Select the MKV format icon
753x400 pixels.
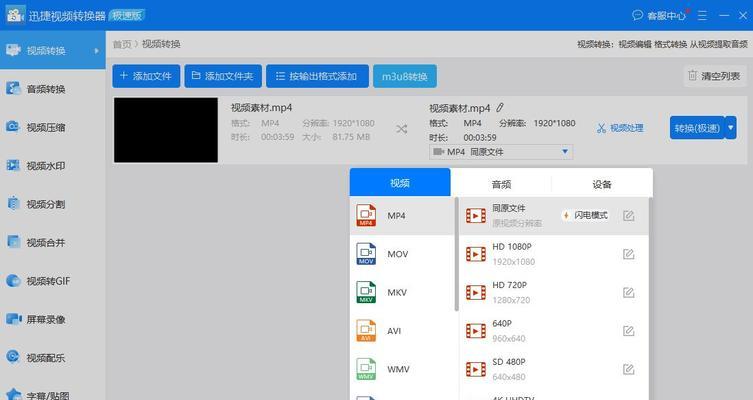click(366, 292)
